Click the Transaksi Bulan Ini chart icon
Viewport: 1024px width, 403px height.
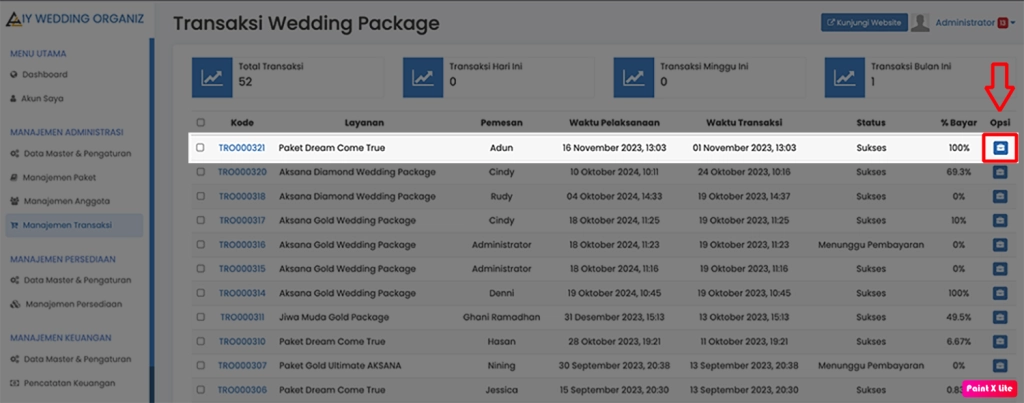pyautogui.click(x=845, y=76)
